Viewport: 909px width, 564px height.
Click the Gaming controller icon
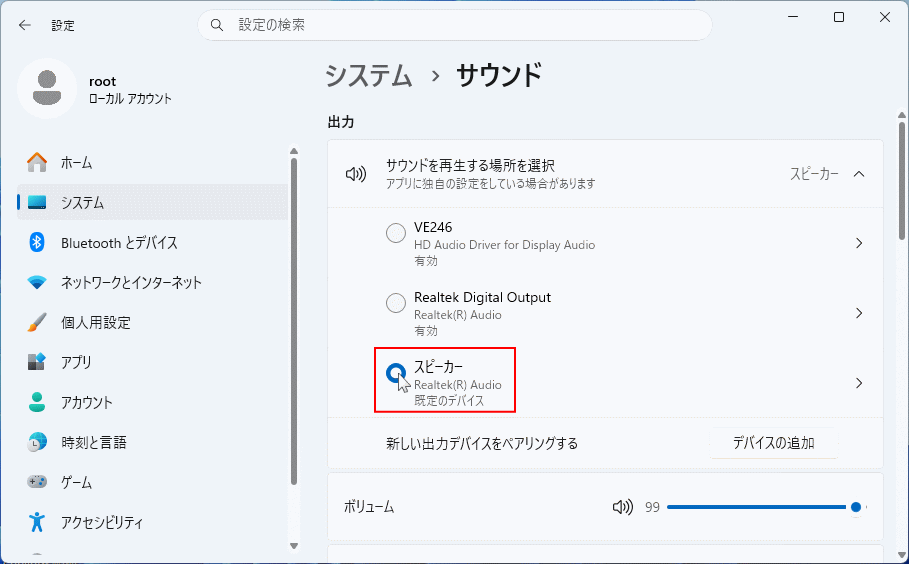(37, 482)
